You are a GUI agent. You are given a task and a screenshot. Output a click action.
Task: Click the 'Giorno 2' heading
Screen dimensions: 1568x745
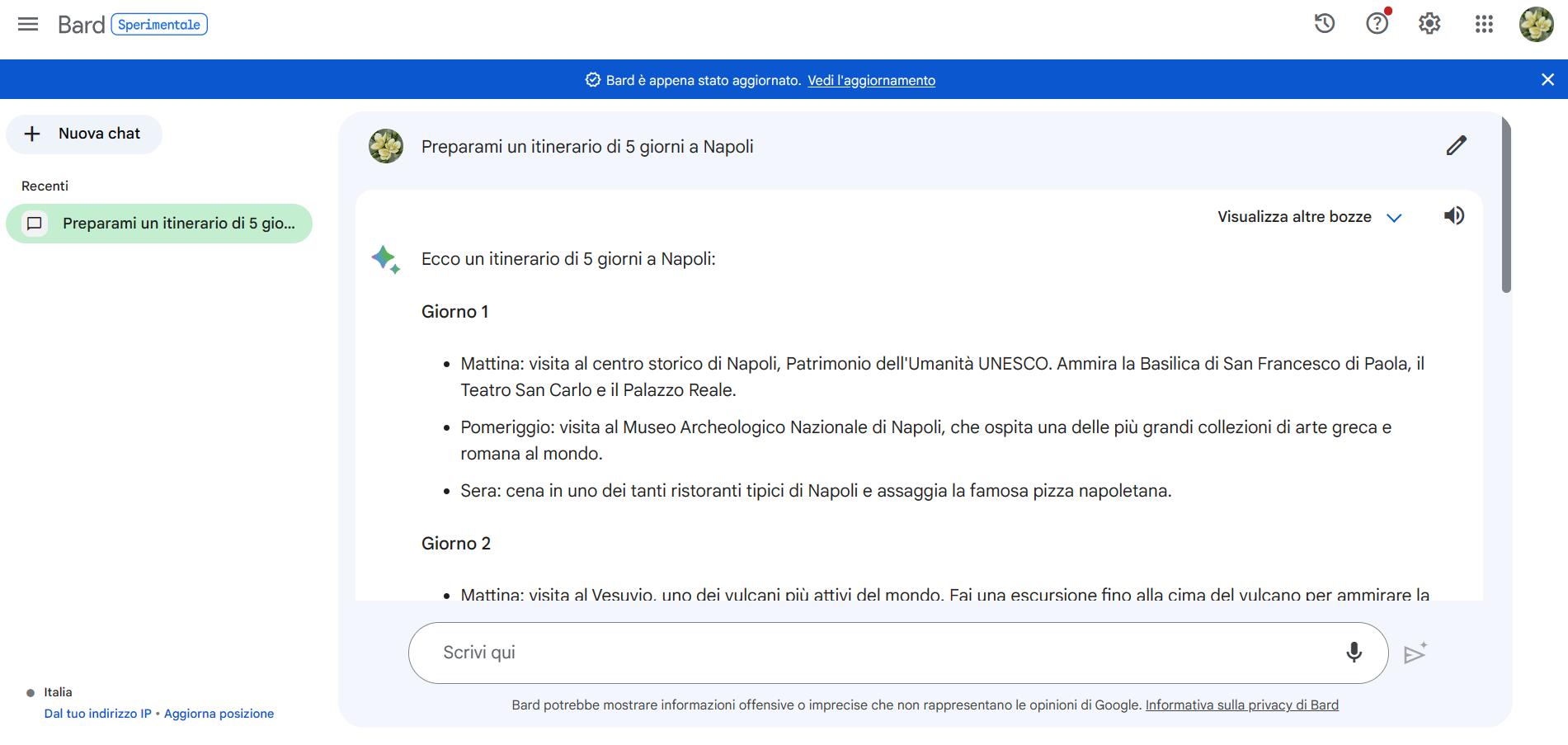click(456, 544)
